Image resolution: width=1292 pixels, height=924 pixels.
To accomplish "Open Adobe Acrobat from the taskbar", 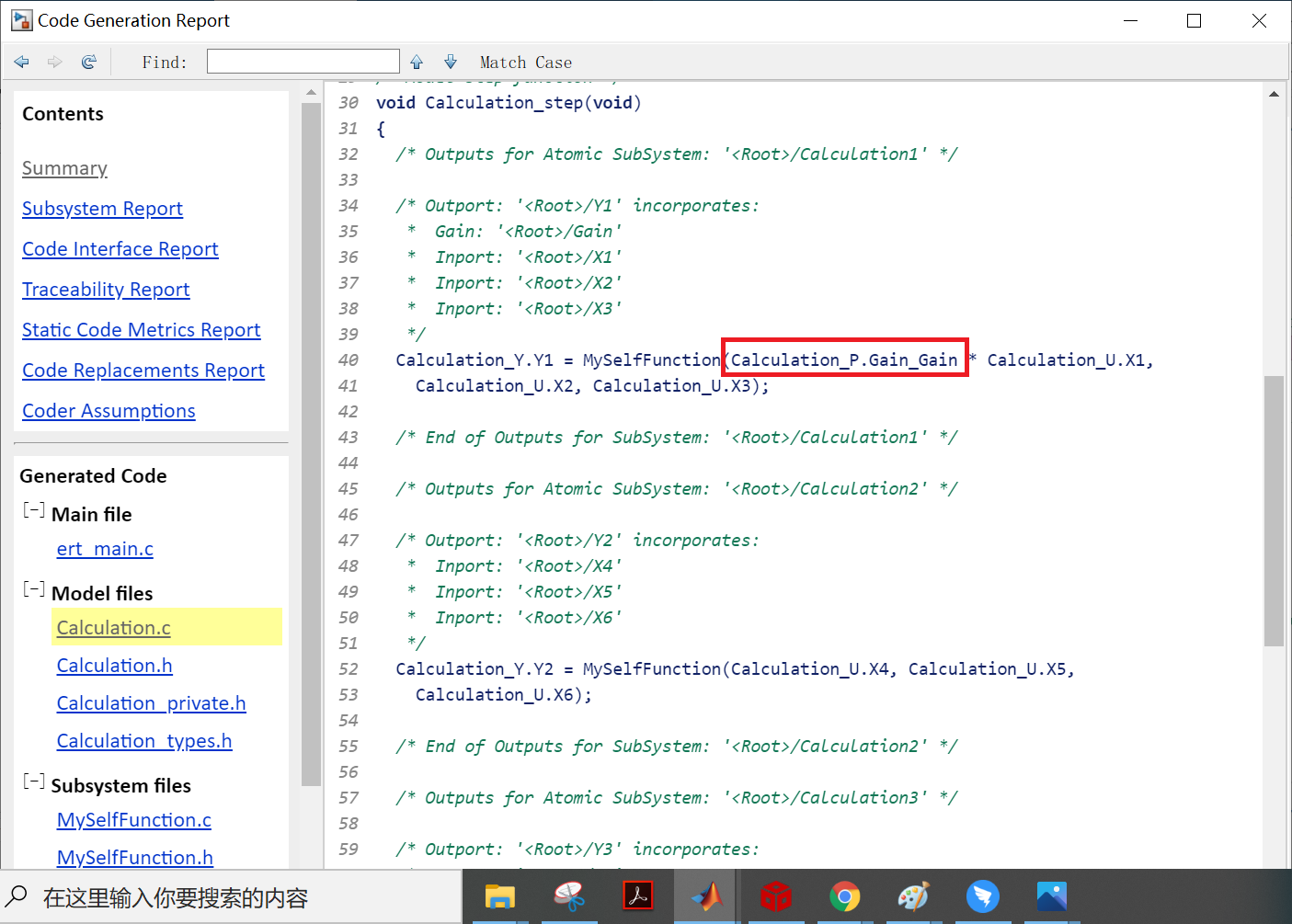I will (638, 896).
